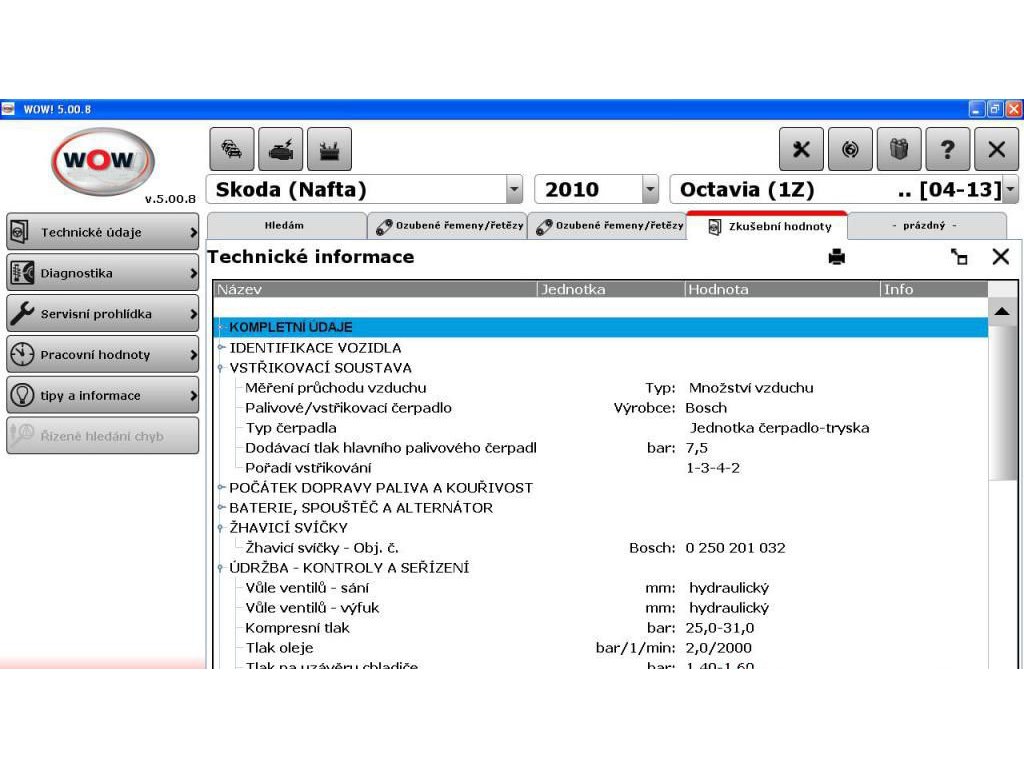Viewport: 1024px width, 768px height.
Task: Print the technical information
Action: coord(837,257)
